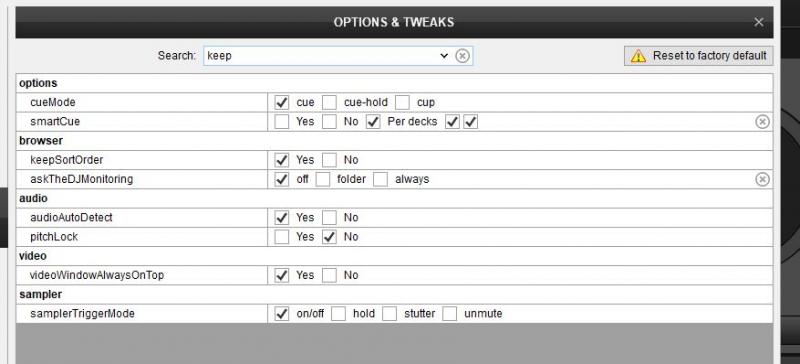Viewport: 800px width, 364px height.
Task: Untick the first per-deck smartCue checkbox
Action: point(452,122)
